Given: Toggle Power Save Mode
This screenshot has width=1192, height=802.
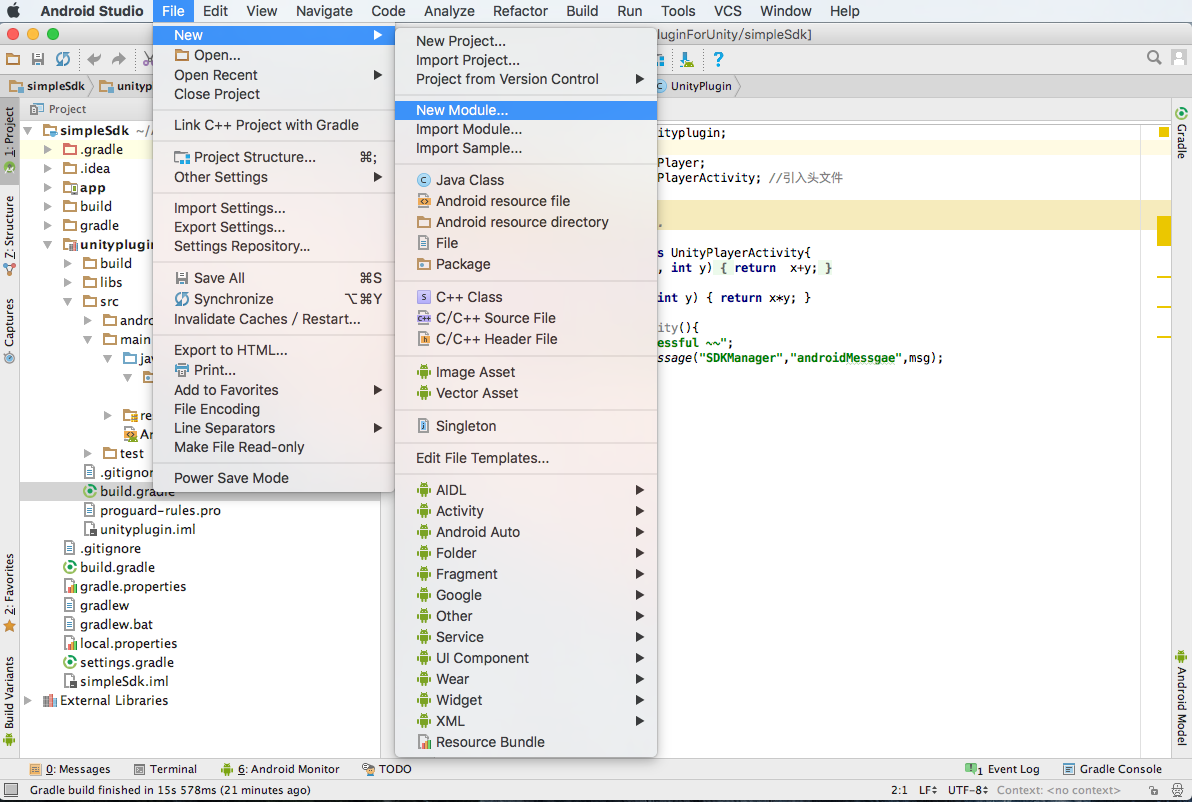Looking at the screenshot, I should point(274,478).
